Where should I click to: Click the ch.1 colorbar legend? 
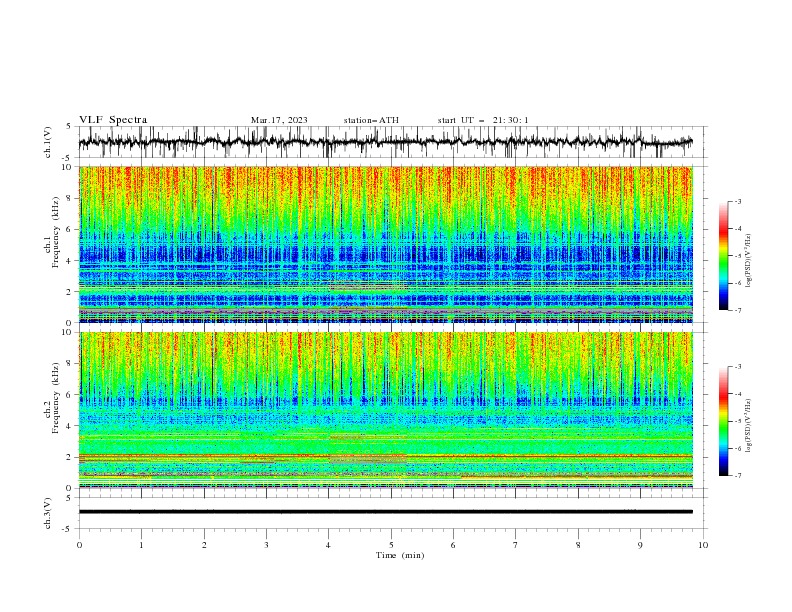pos(723,256)
